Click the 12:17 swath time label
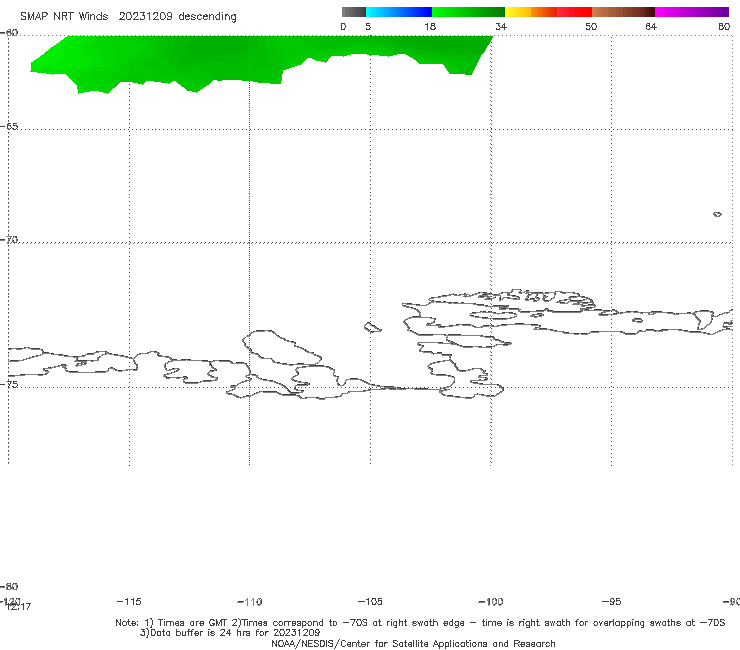The width and height of the screenshot is (740, 650). pos(19,607)
